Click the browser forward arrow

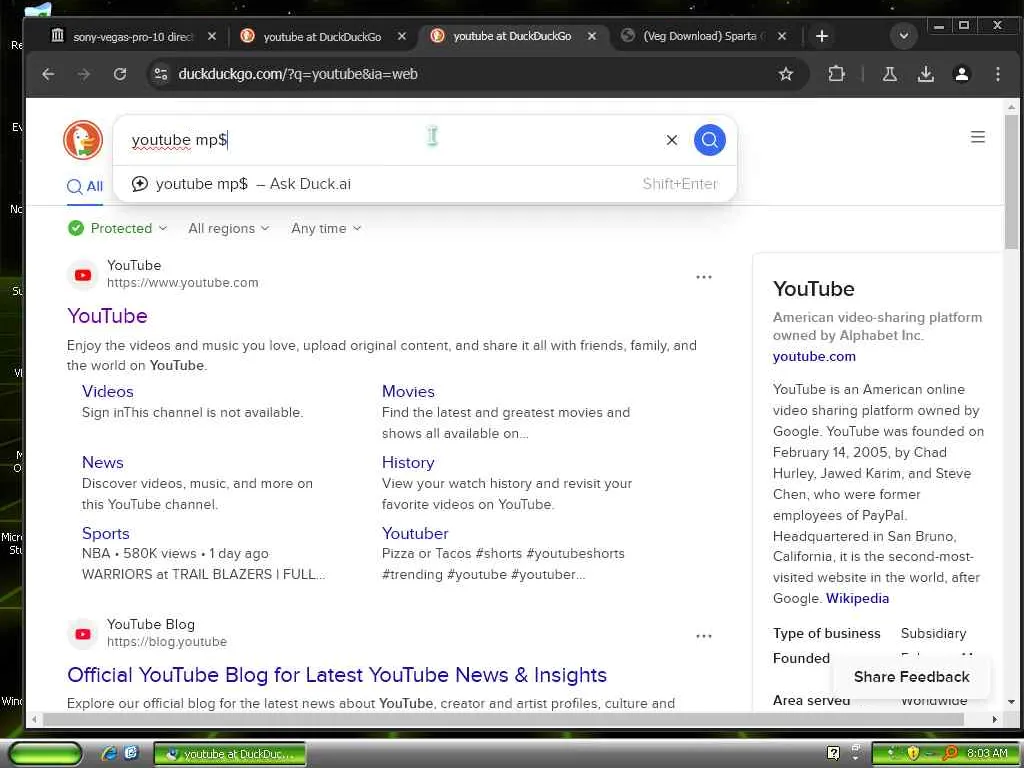[84, 74]
